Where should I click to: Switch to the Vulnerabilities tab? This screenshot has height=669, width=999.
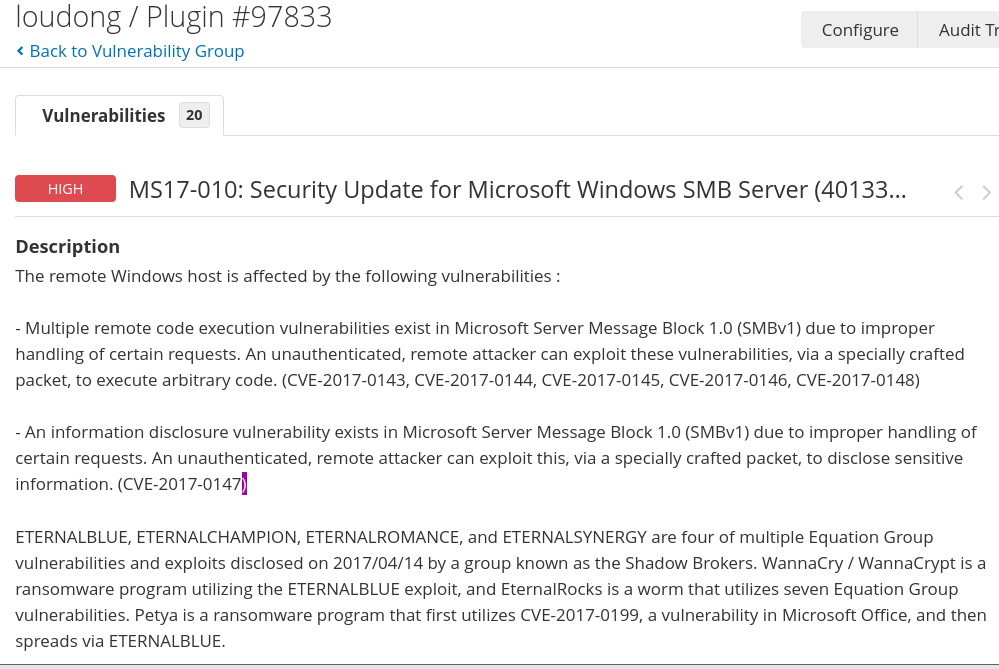103,115
